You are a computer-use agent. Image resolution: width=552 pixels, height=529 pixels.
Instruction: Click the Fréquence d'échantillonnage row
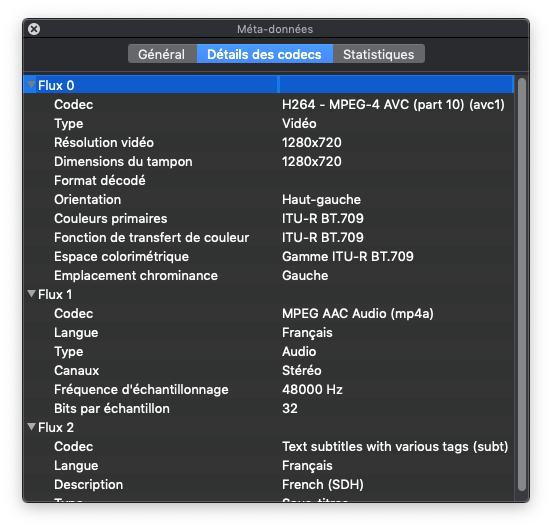(269, 390)
